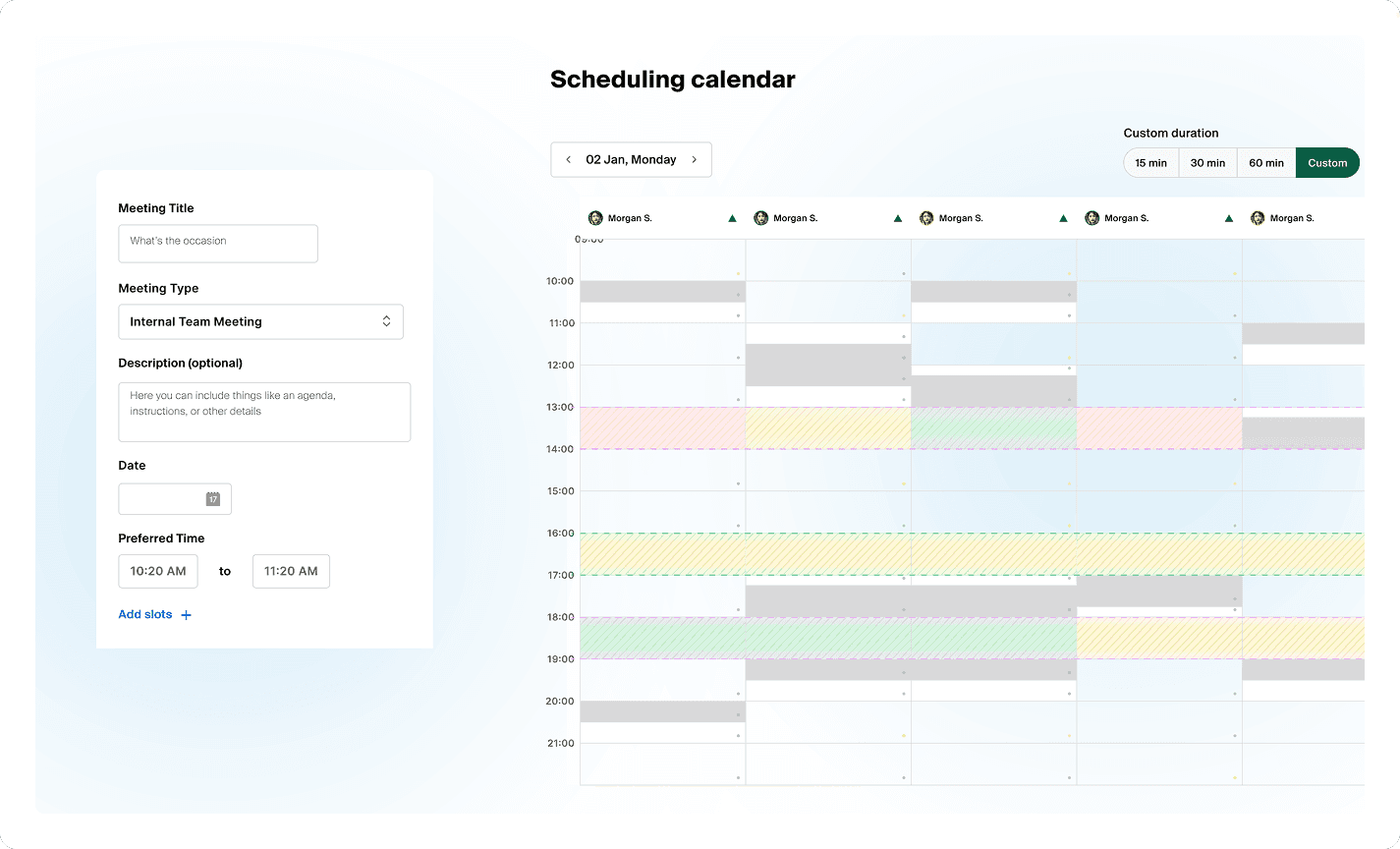Select the 15 min duration option
The height and width of the screenshot is (849, 1400).
1149,162
